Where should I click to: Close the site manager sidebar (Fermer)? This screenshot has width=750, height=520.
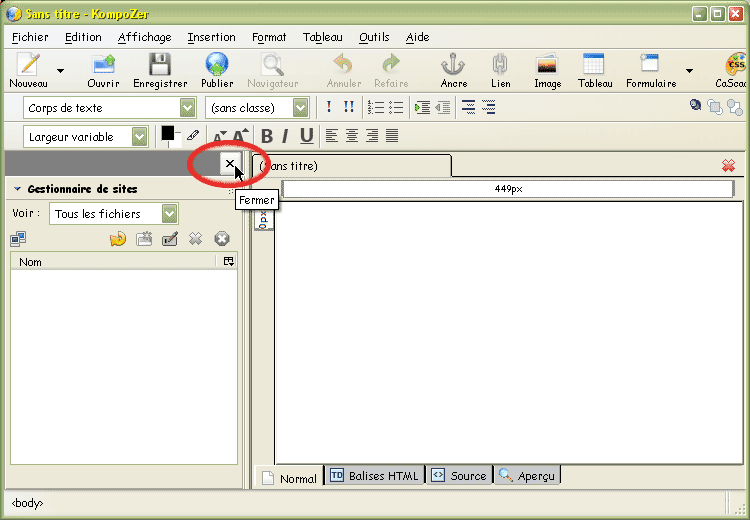230,164
